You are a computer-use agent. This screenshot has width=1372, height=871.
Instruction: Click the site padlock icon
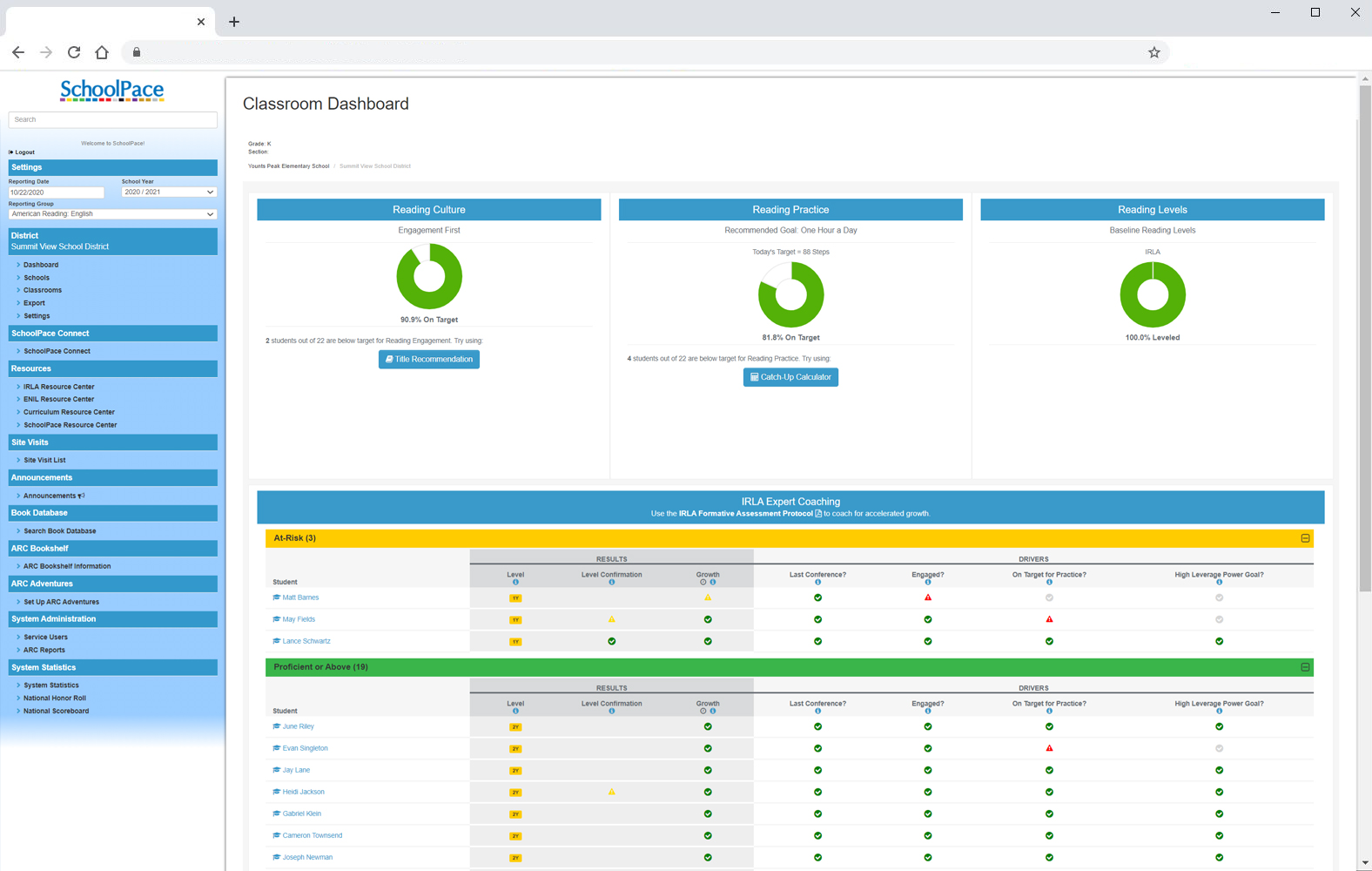(137, 52)
